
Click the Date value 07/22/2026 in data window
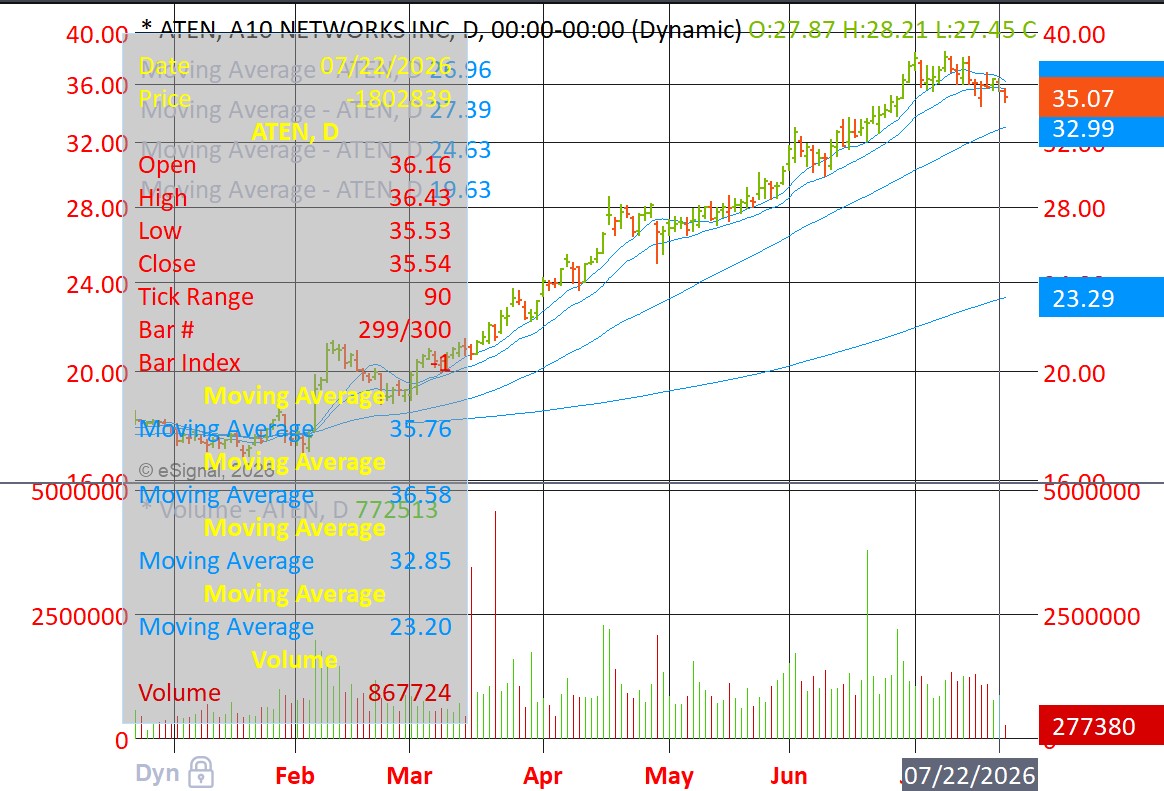pyautogui.click(x=386, y=66)
